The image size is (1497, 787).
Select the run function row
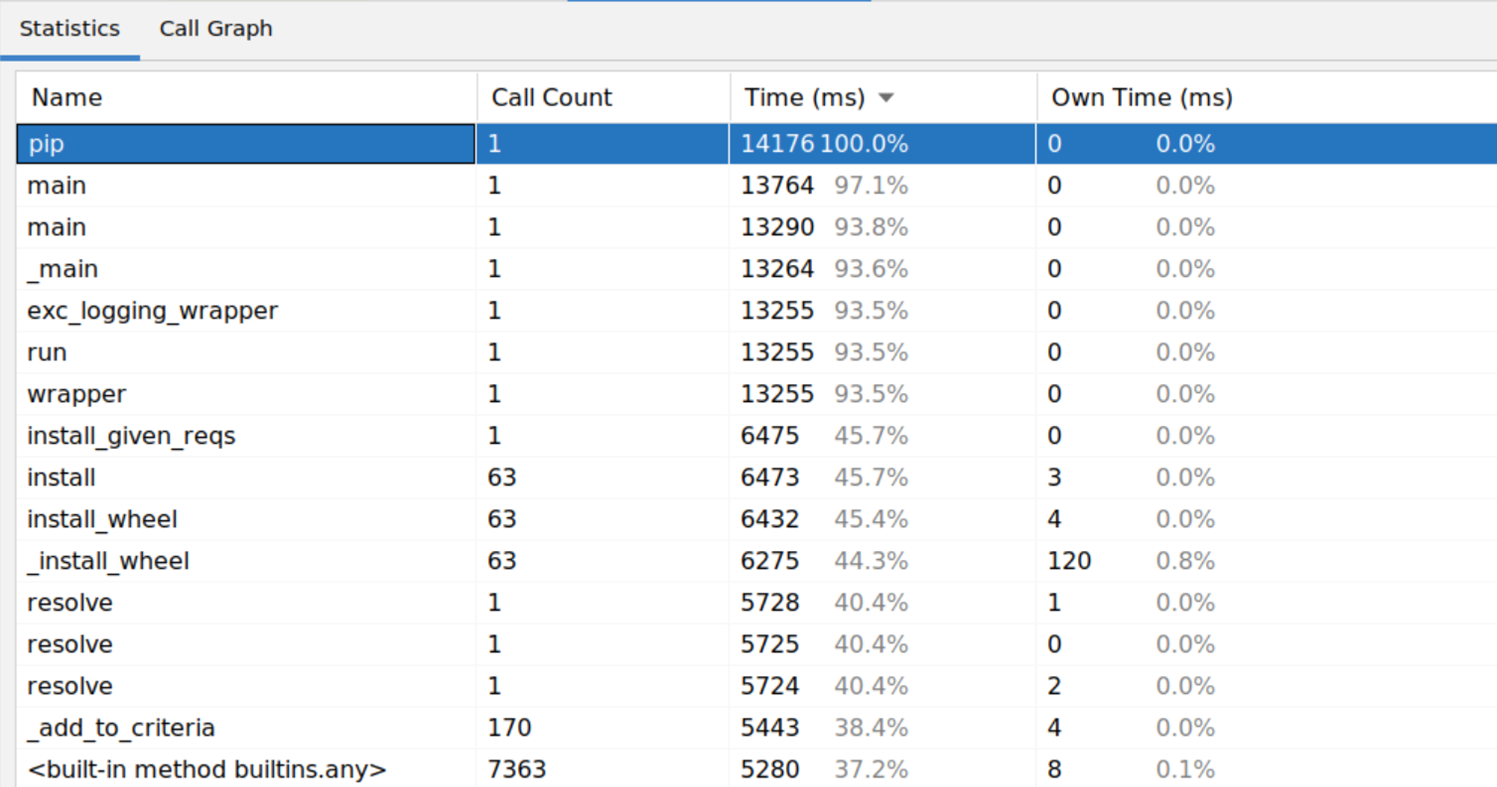click(200, 352)
